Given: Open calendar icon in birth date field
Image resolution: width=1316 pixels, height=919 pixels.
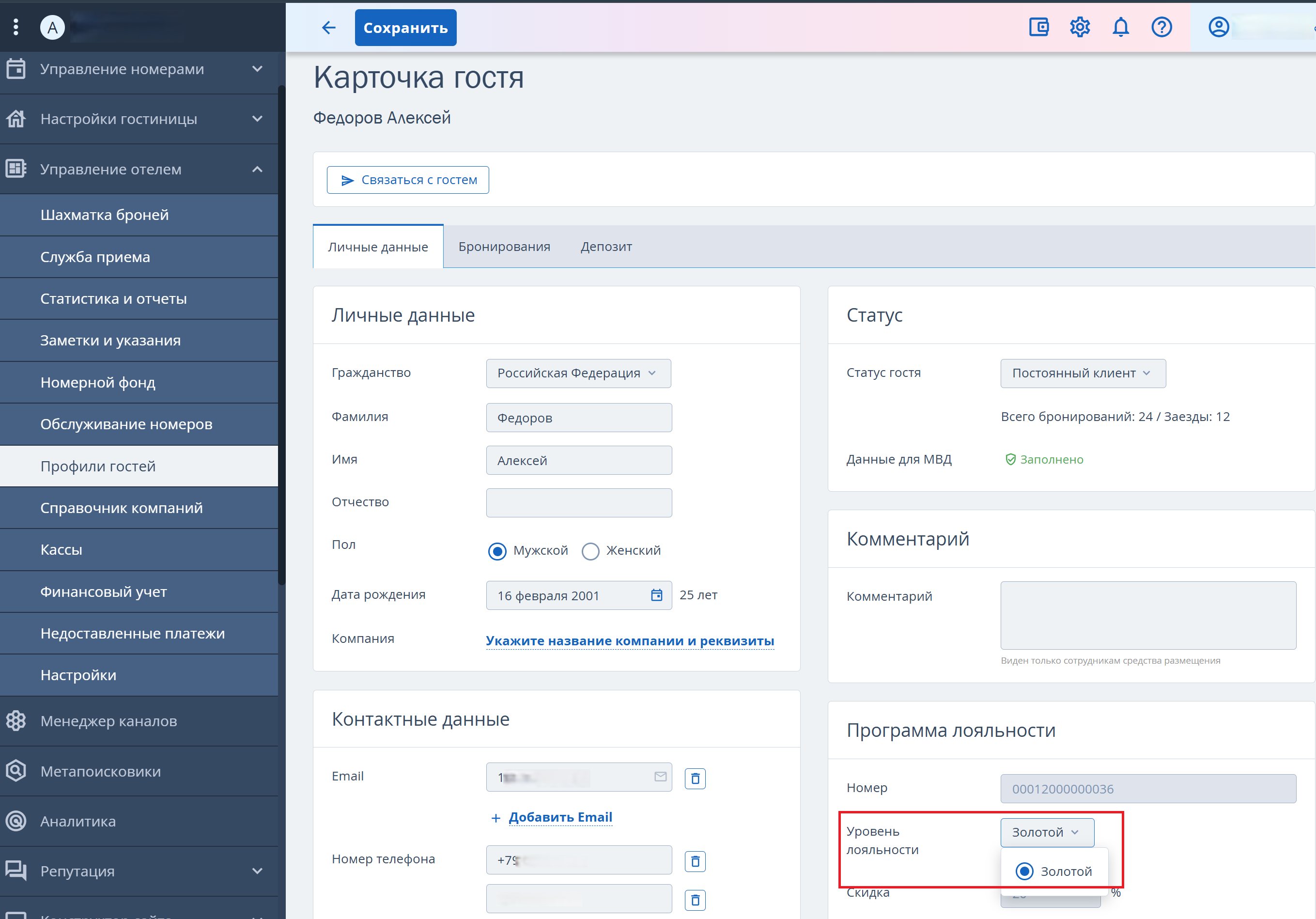Looking at the screenshot, I should tap(657, 595).
